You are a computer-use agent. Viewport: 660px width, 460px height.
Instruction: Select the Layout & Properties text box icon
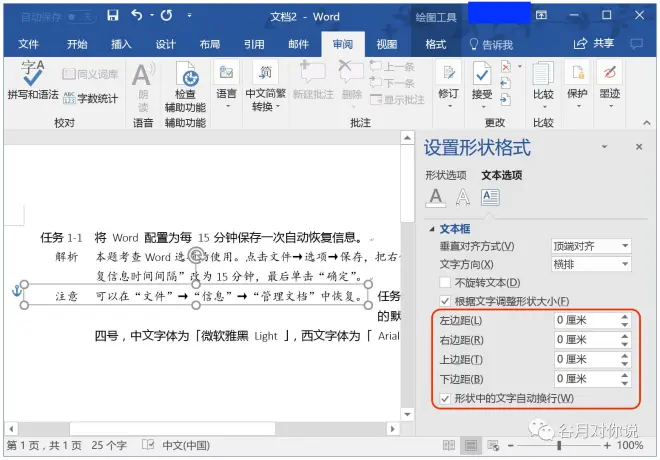(x=490, y=197)
